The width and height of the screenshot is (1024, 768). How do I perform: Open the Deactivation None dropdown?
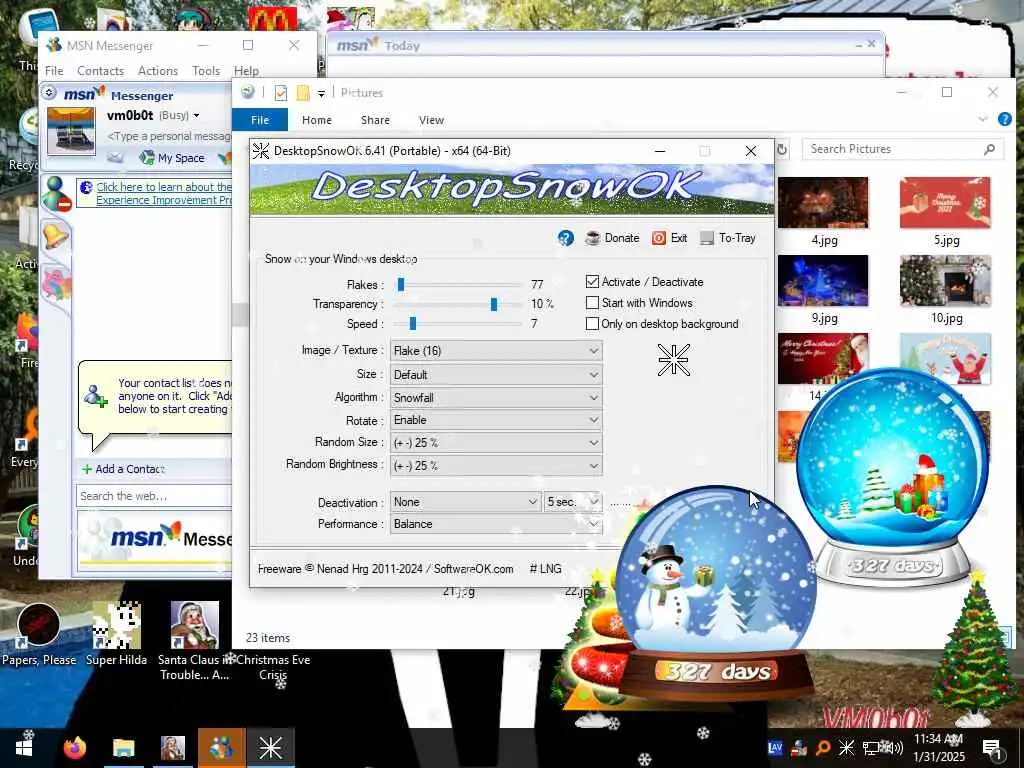pyautogui.click(x=465, y=502)
